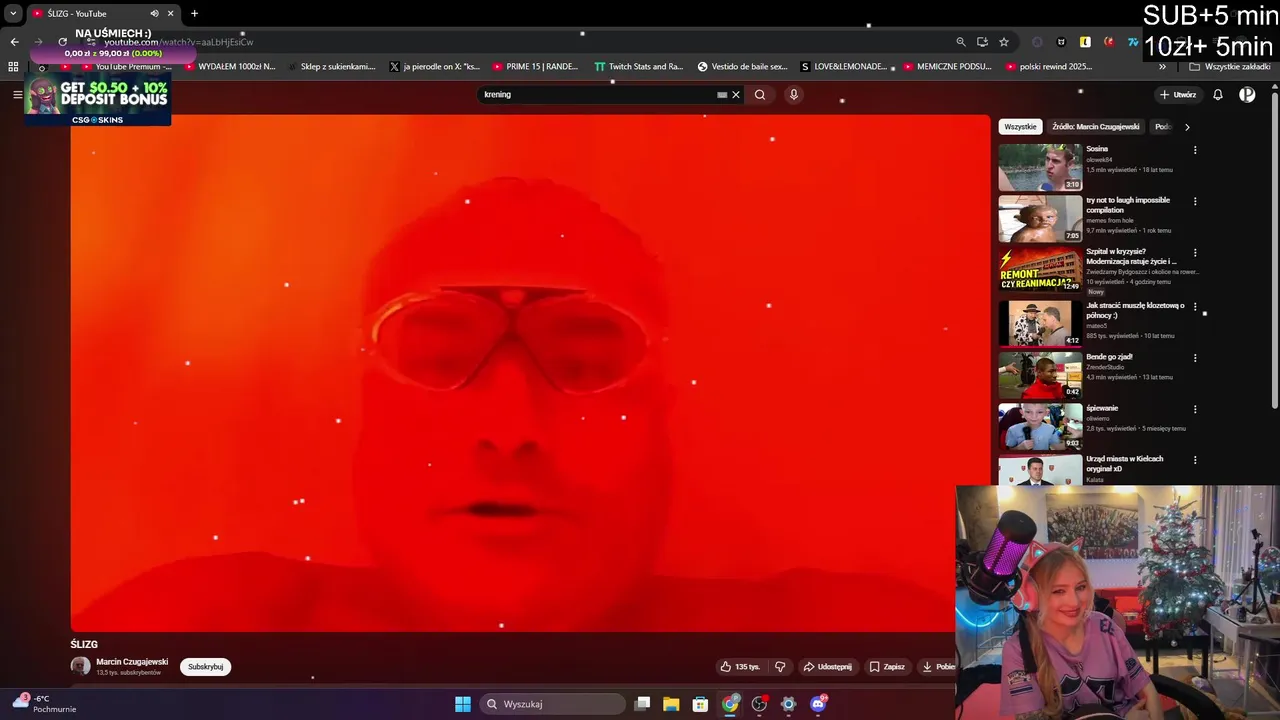Open a new browser tab with plus
The image size is (1280, 720).
pyautogui.click(x=194, y=14)
